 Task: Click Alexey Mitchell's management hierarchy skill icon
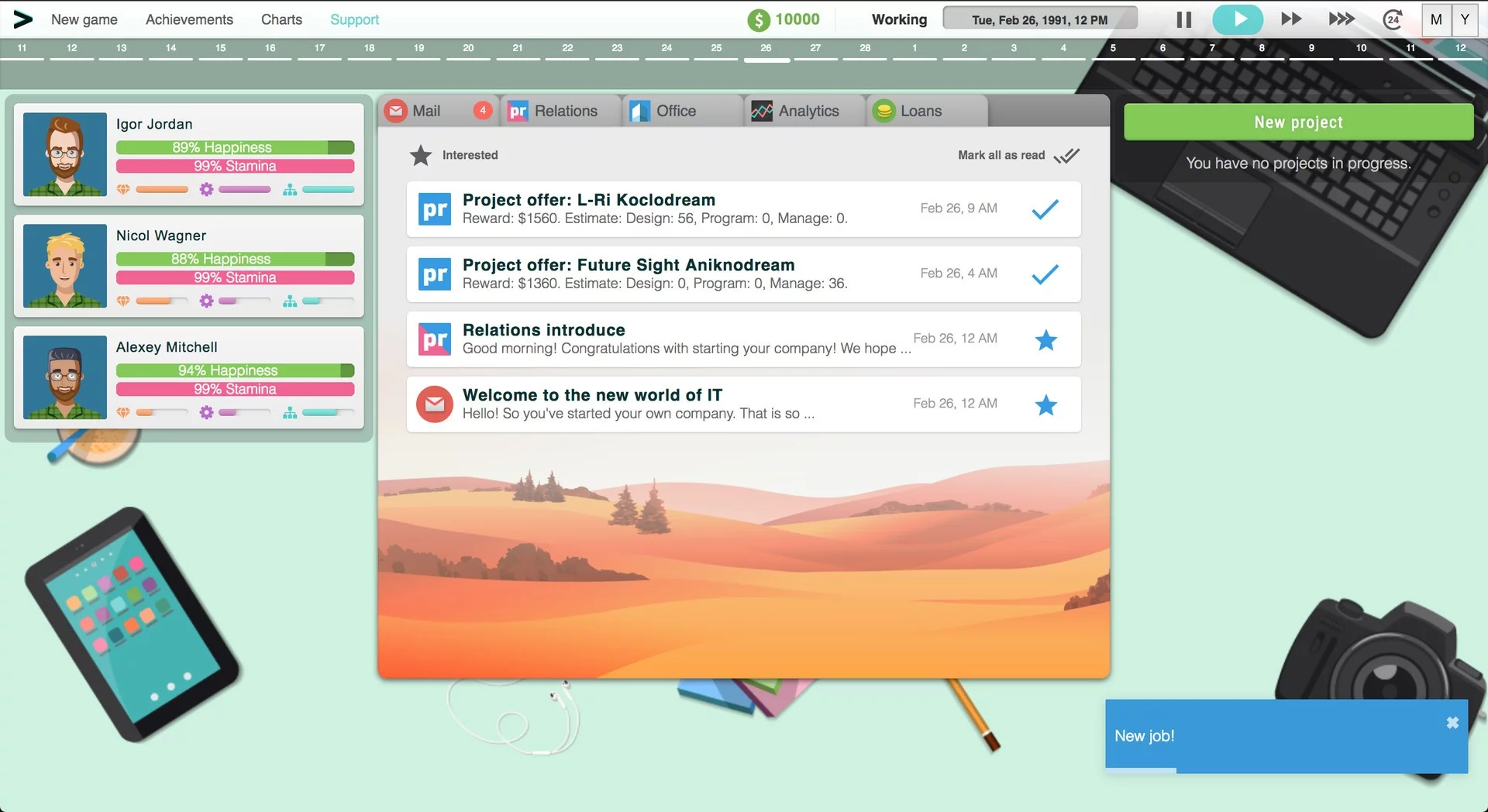(x=290, y=412)
